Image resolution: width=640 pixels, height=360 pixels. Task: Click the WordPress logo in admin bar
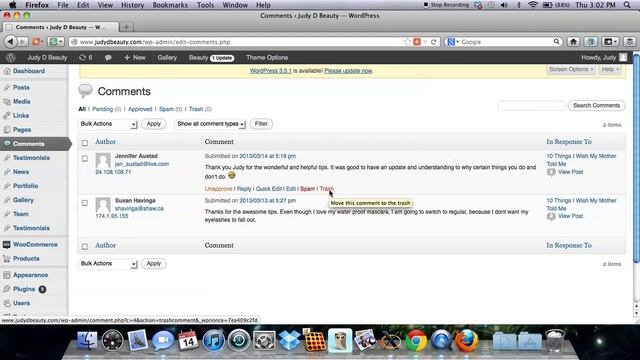coord(11,58)
